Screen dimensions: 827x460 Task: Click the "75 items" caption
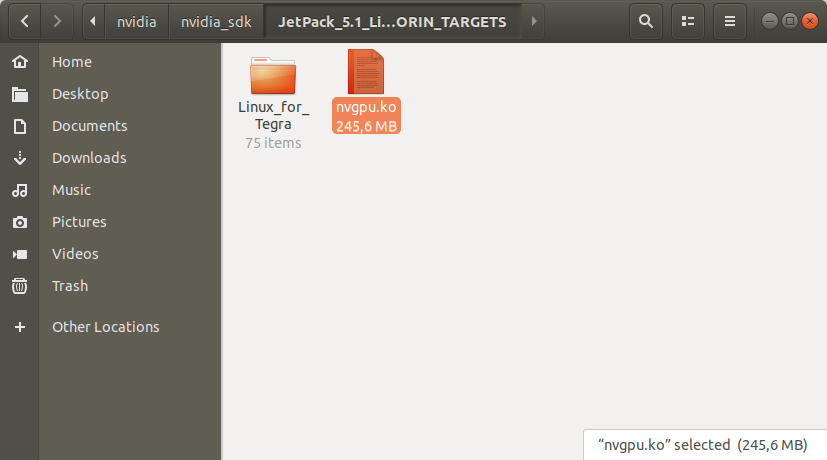pyautogui.click(x=273, y=143)
